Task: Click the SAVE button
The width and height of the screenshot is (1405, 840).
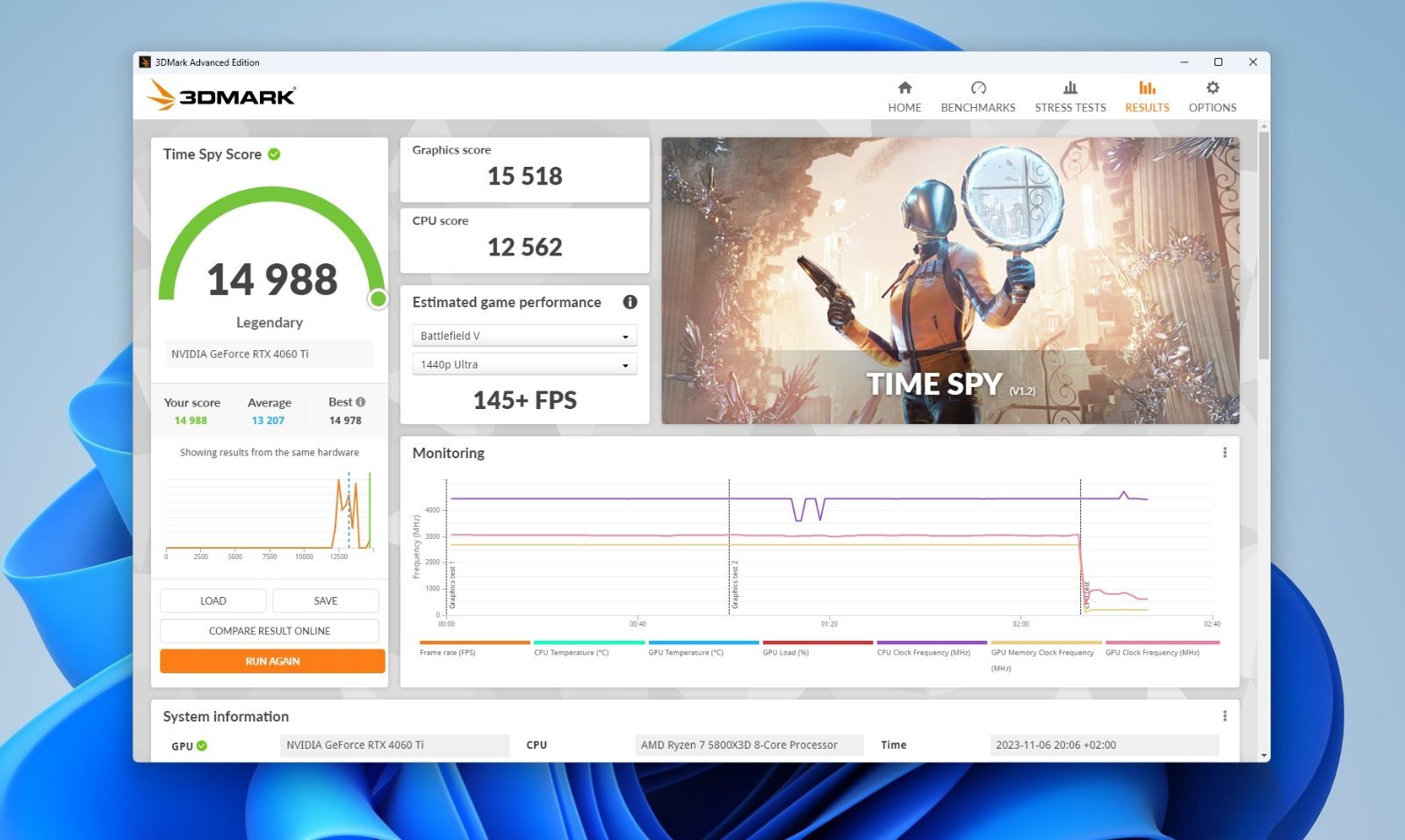Action: coord(326,601)
